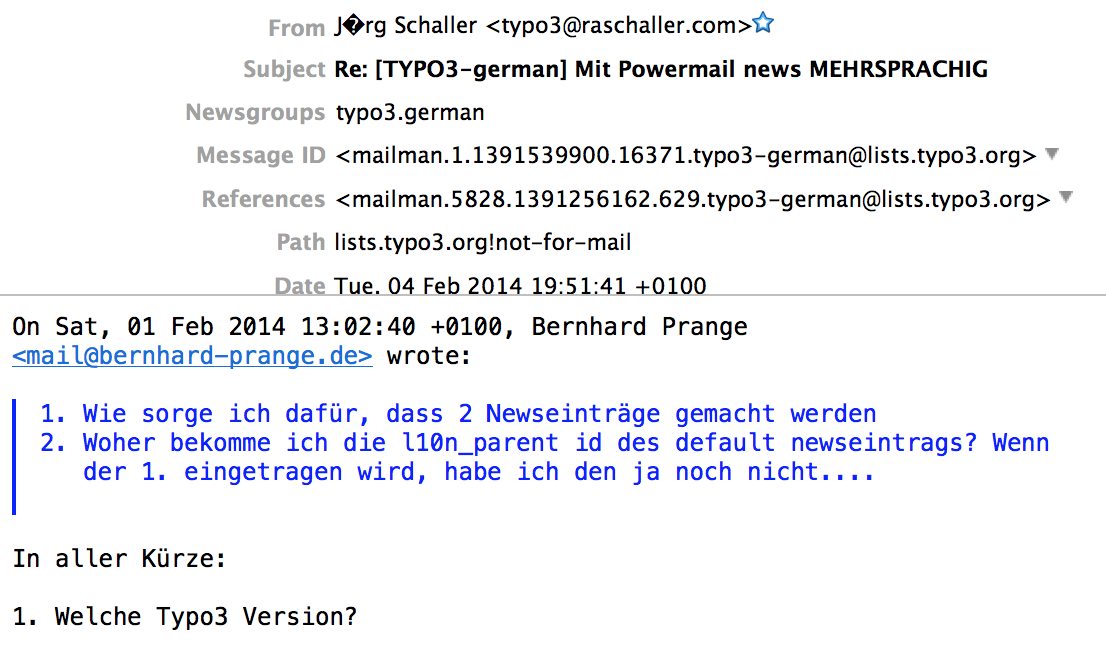Click the 'On Sat, 01 Feb 2014' attribution line

point(379,326)
